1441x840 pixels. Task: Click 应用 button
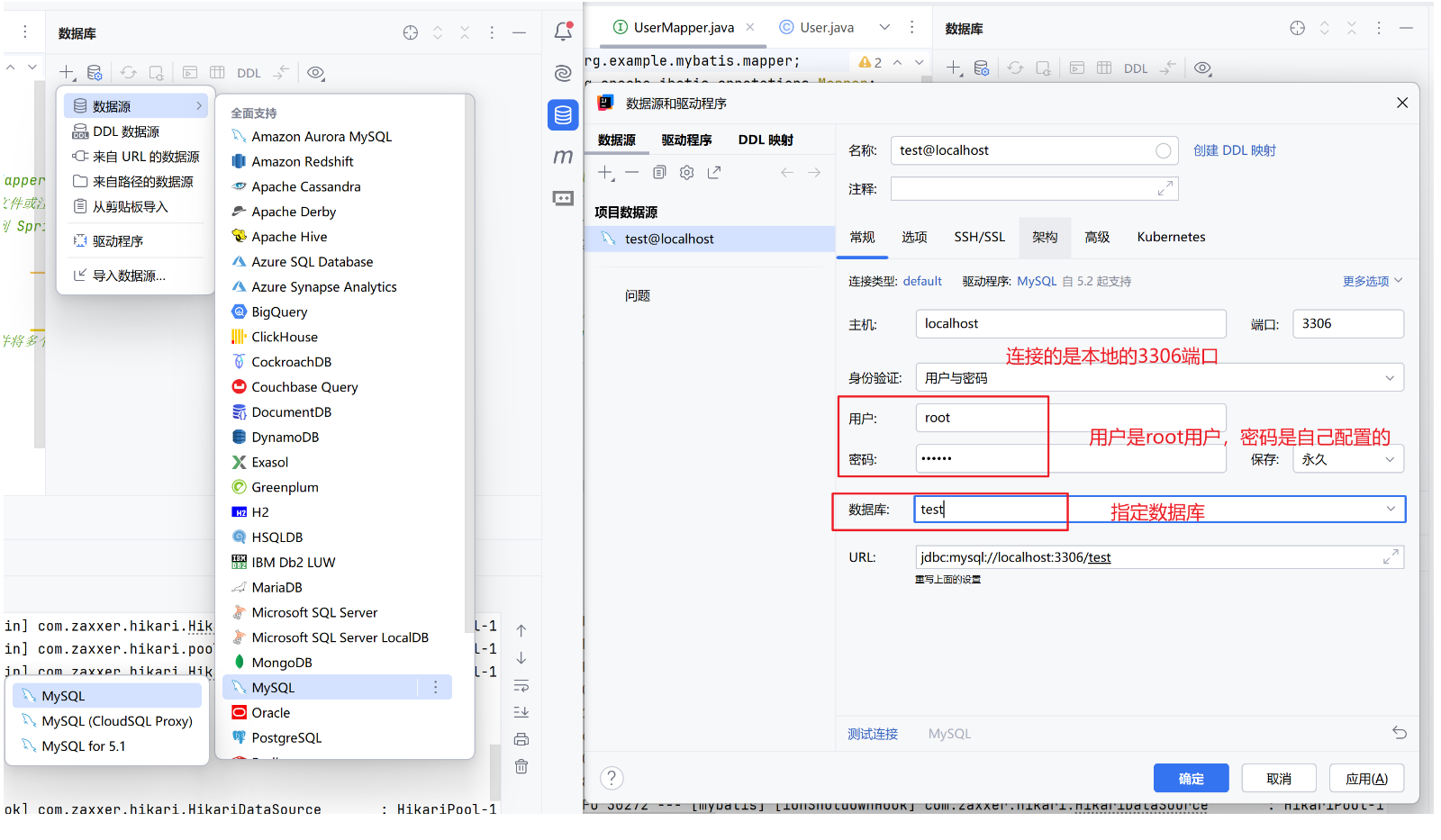point(1366,778)
